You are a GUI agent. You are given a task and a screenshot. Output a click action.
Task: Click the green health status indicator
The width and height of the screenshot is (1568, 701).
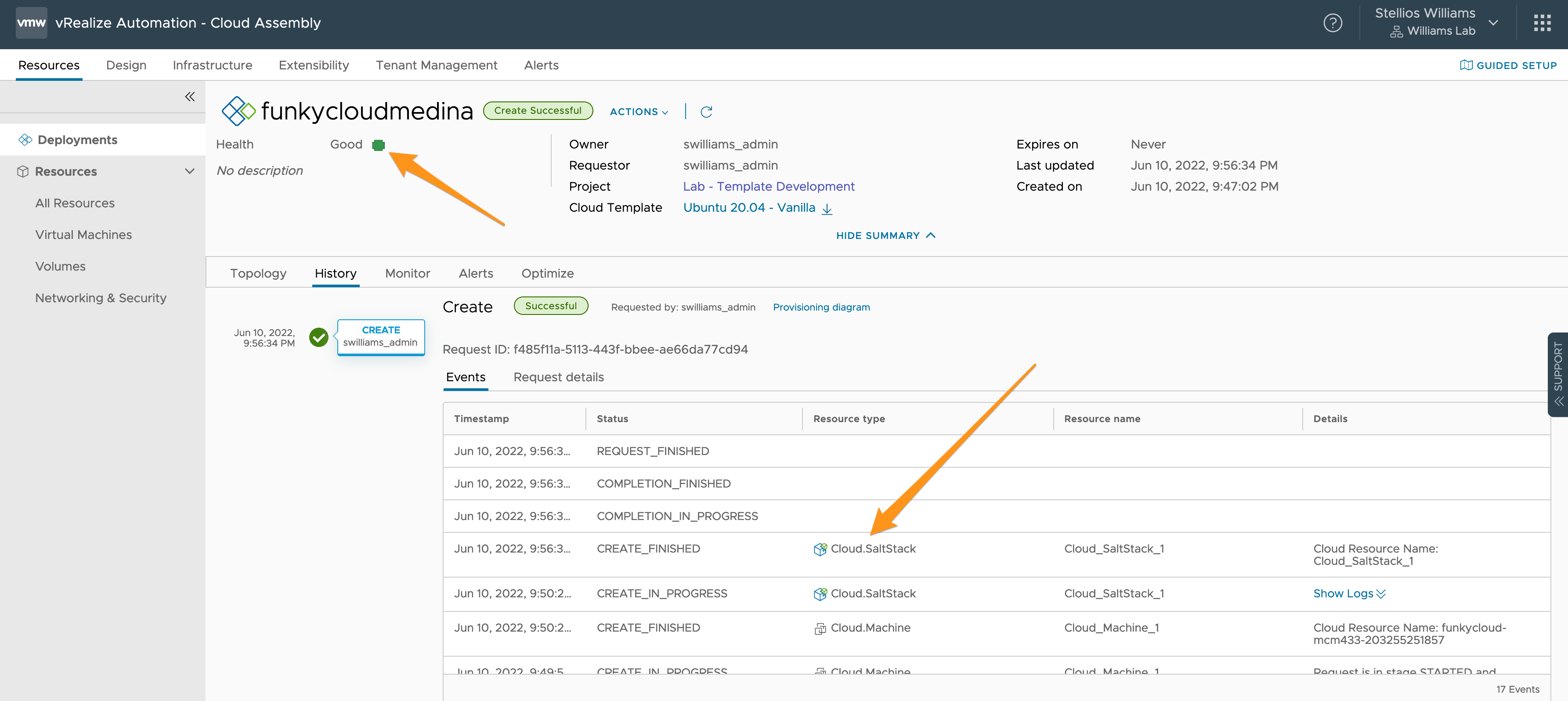click(378, 145)
